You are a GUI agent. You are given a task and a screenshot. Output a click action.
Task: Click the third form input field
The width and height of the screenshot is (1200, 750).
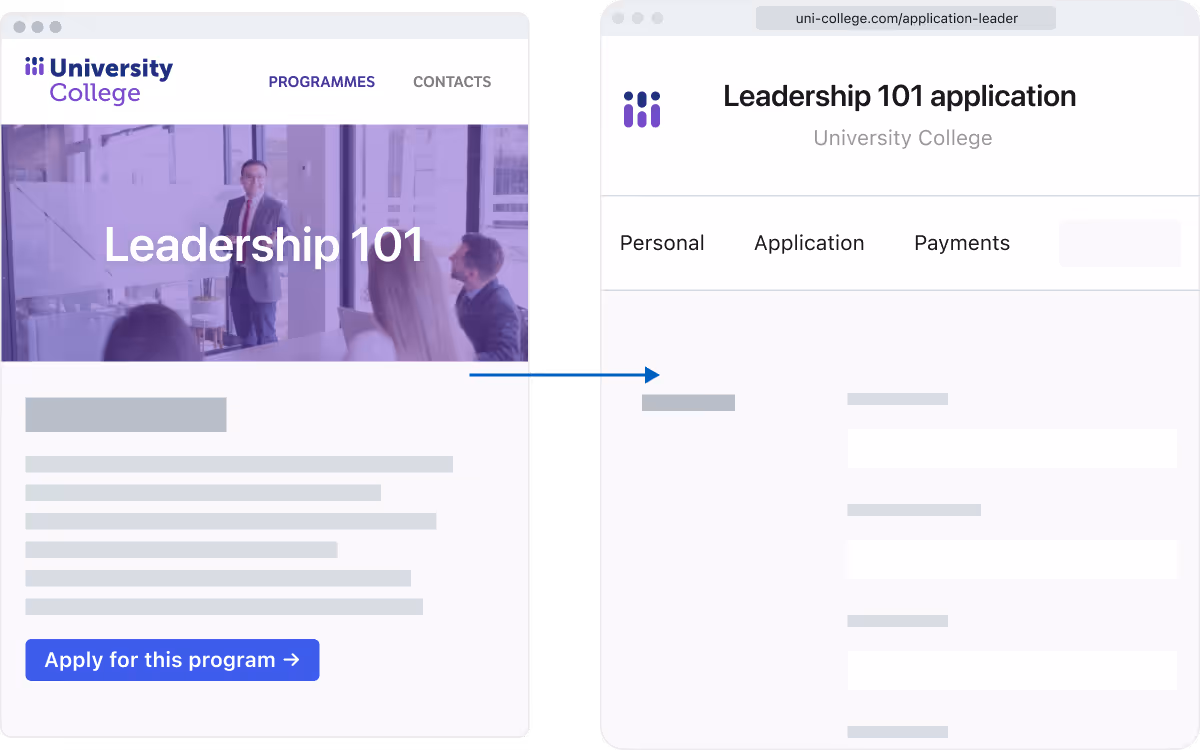click(1012, 670)
